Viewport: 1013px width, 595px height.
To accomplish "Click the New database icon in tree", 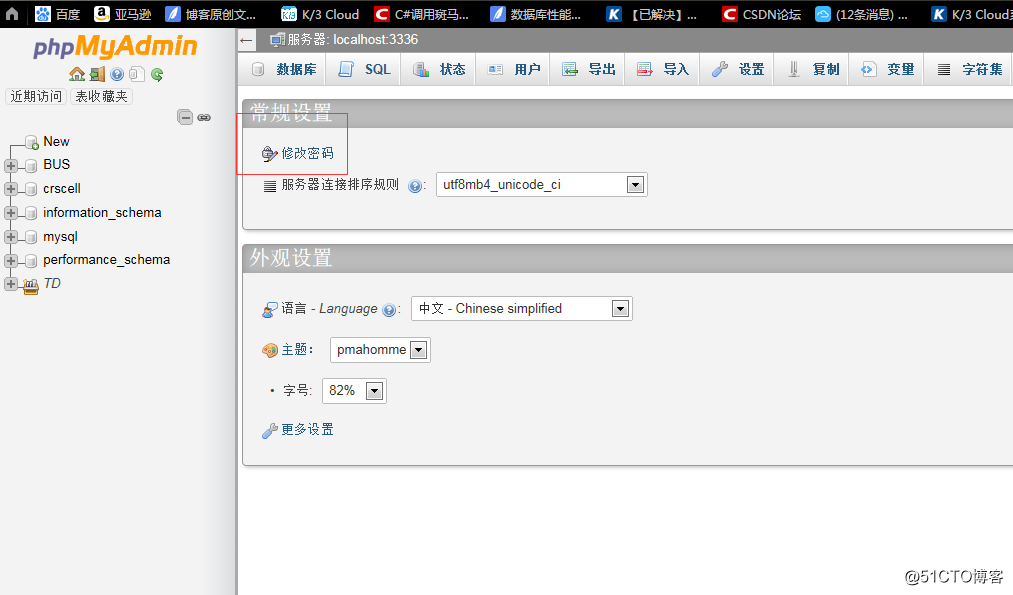I will [32, 142].
